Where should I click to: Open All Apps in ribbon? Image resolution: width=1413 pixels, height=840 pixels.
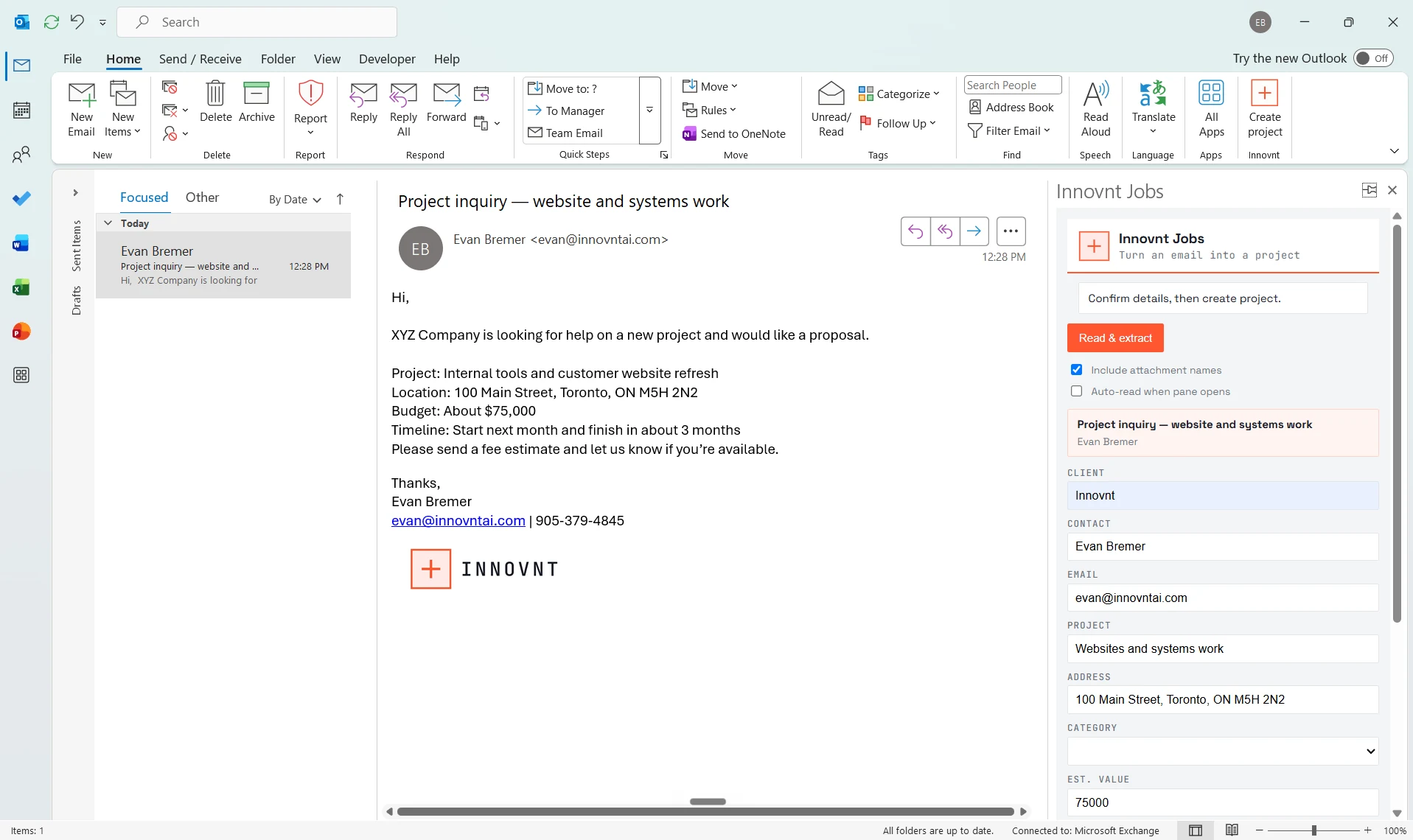point(1211,110)
